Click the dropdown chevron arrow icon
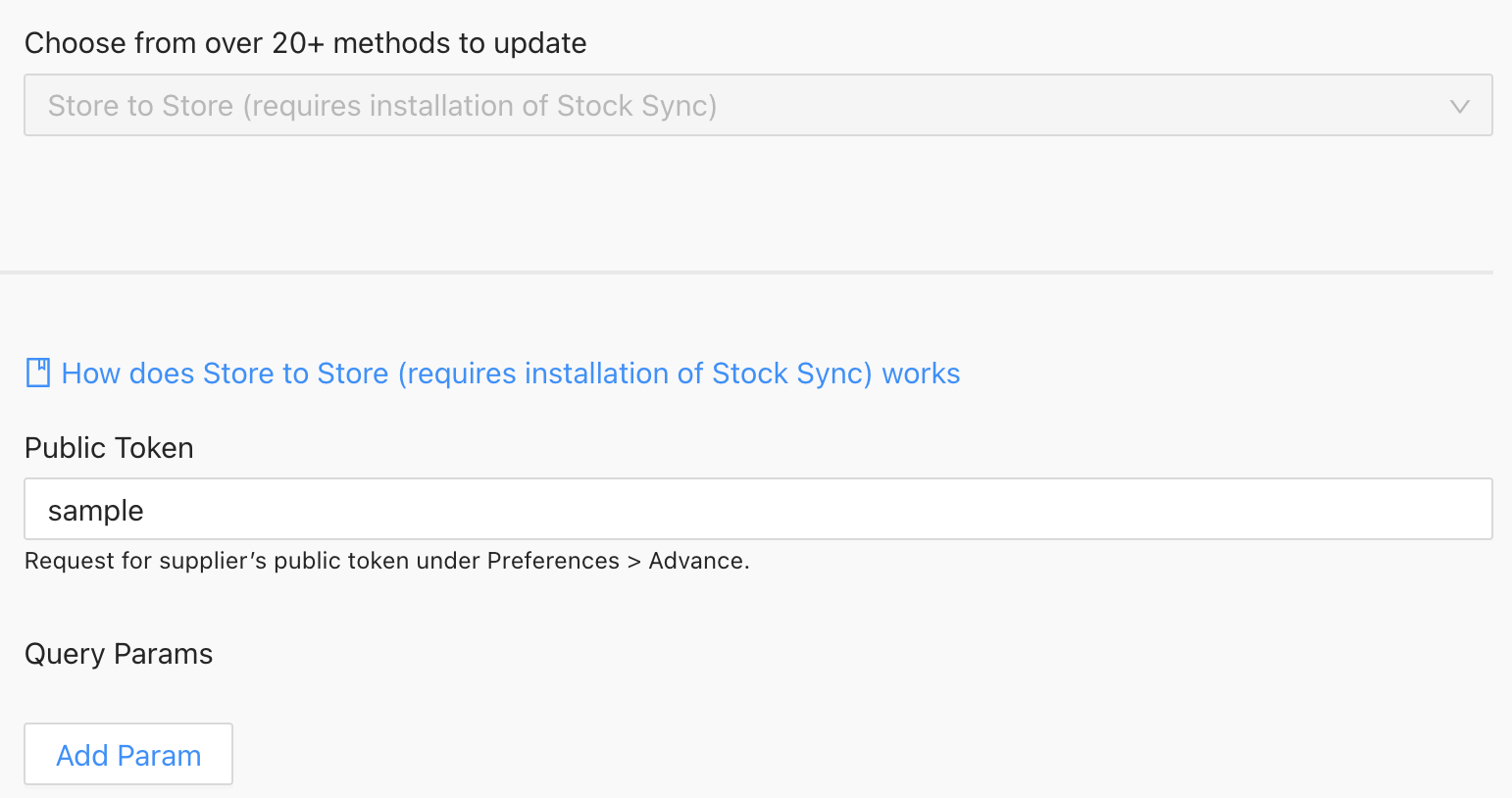Screen dimensions: 1512x798 (1459, 106)
